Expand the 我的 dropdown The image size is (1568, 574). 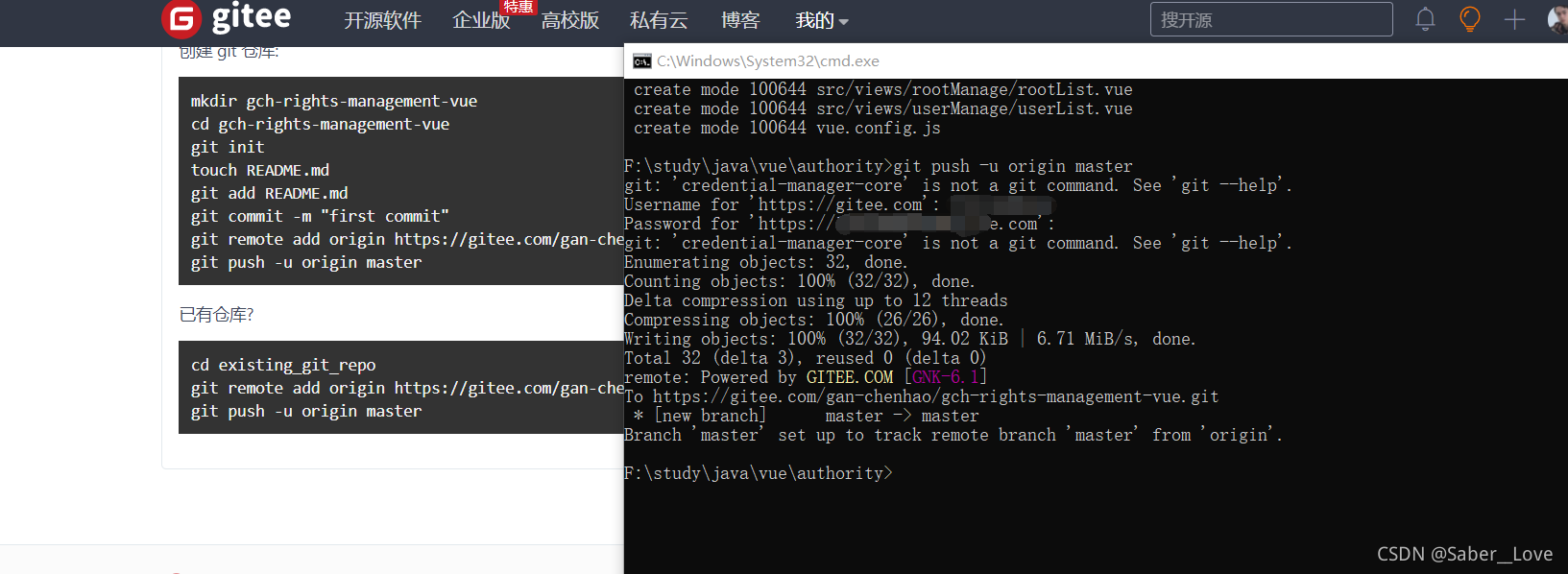coord(822,20)
